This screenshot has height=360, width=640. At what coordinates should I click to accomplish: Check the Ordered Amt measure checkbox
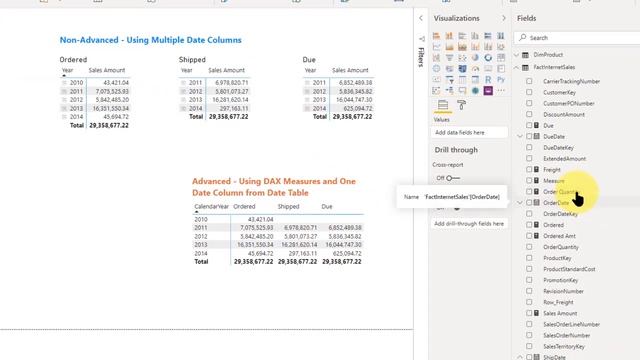pos(529,236)
